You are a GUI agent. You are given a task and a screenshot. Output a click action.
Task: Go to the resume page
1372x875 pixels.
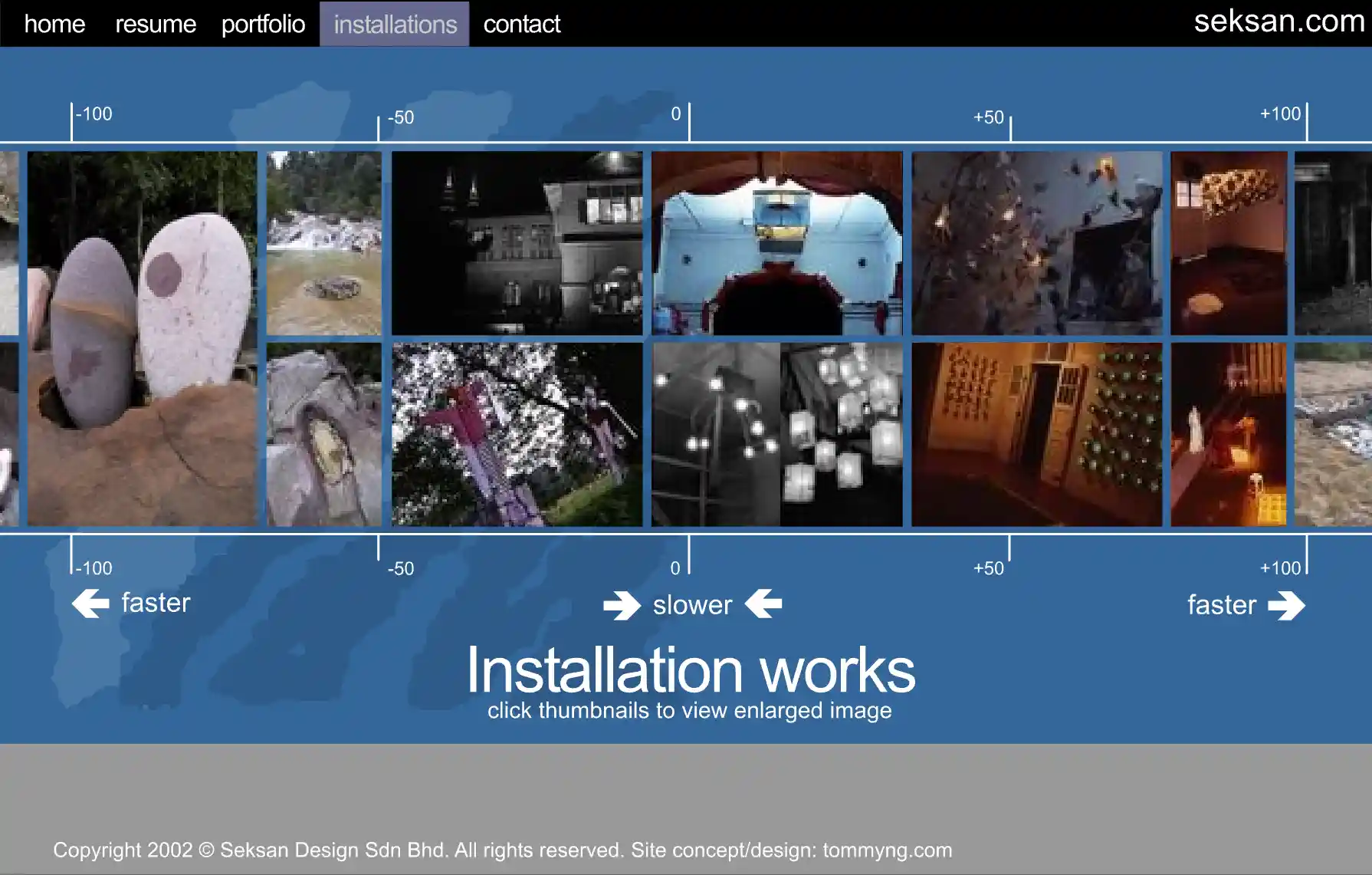click(156, 24)
